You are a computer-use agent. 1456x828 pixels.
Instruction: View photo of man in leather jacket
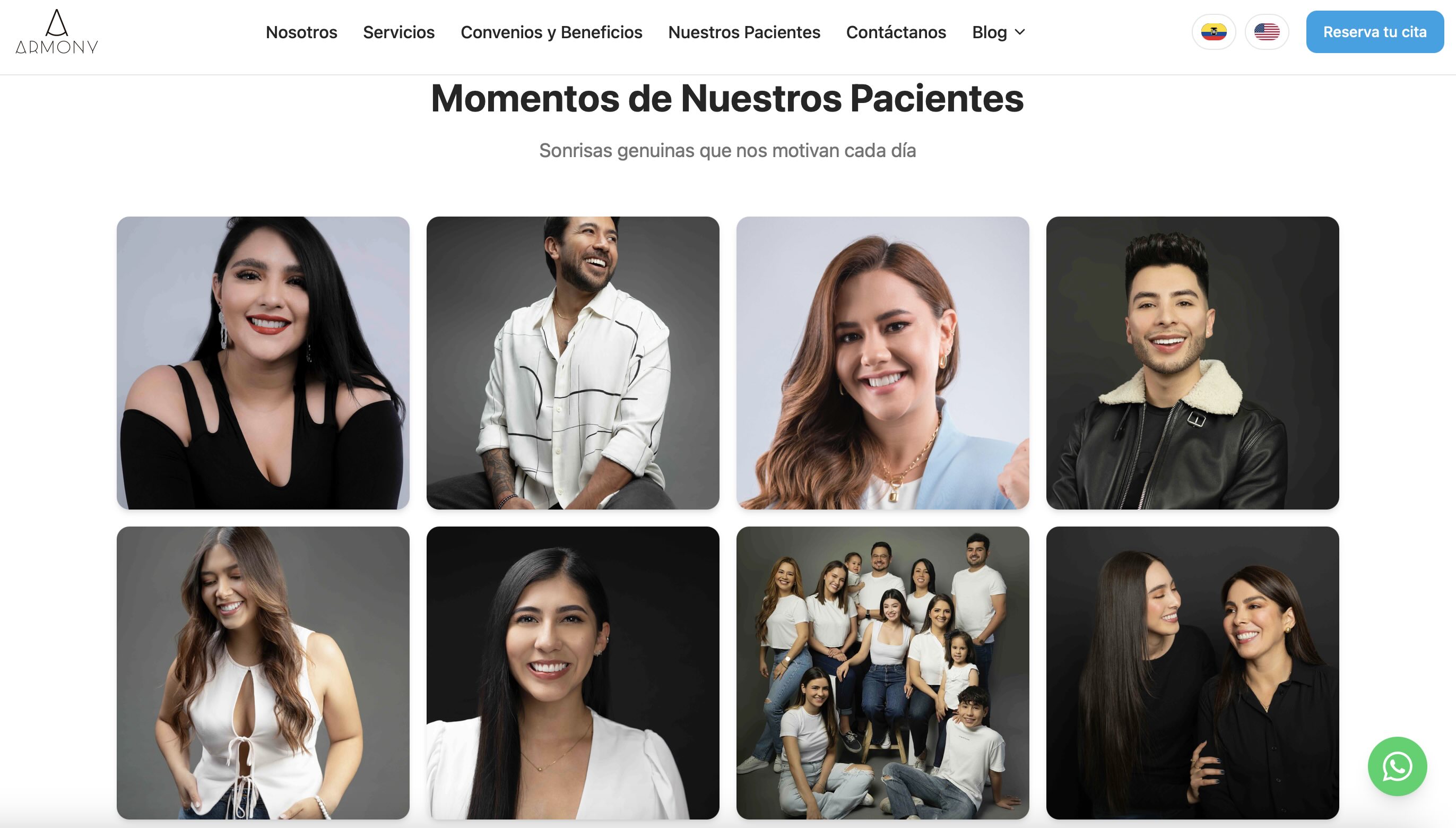coord(1192,363)
